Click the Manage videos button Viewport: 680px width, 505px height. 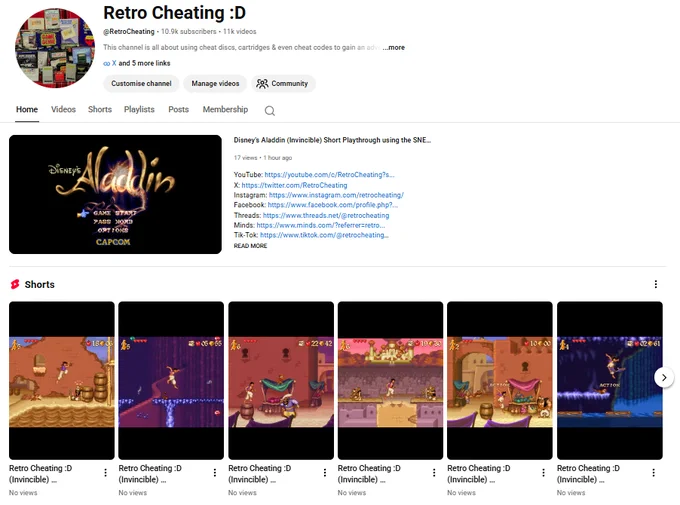[x=215, y=83]
